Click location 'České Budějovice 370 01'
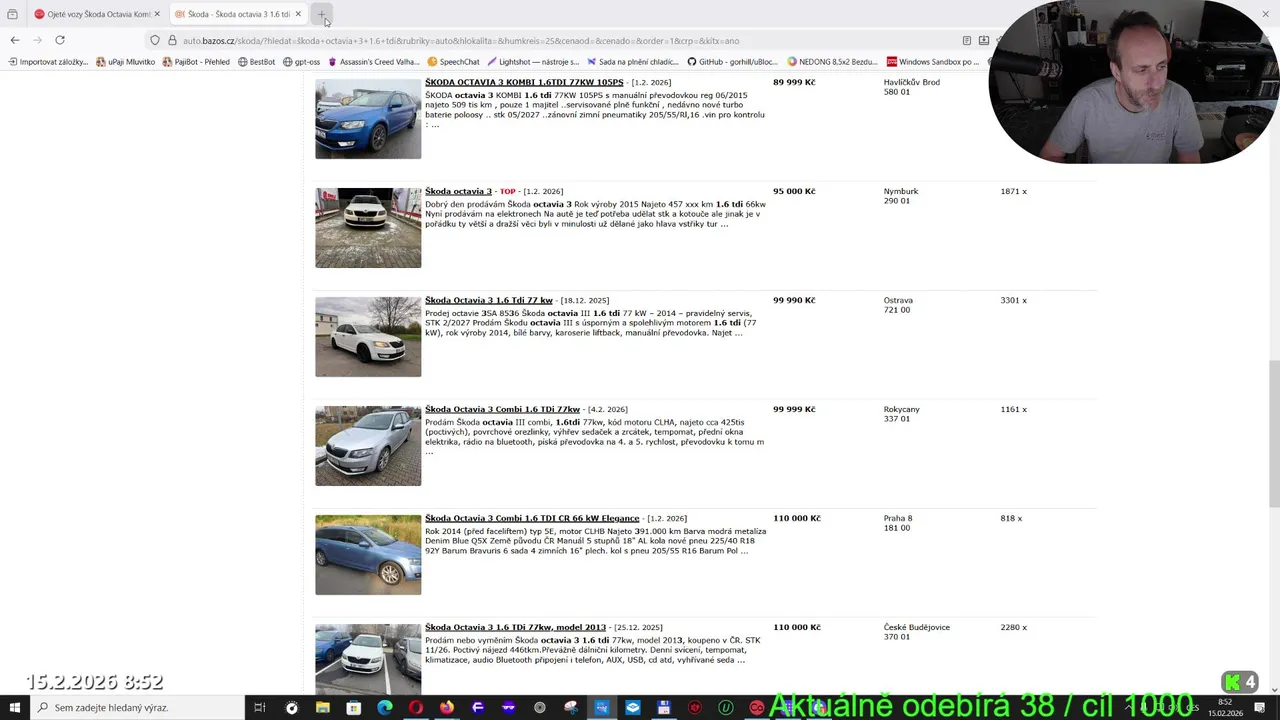1280x720 pixels. pyautogui.click(x=917, y=632)
